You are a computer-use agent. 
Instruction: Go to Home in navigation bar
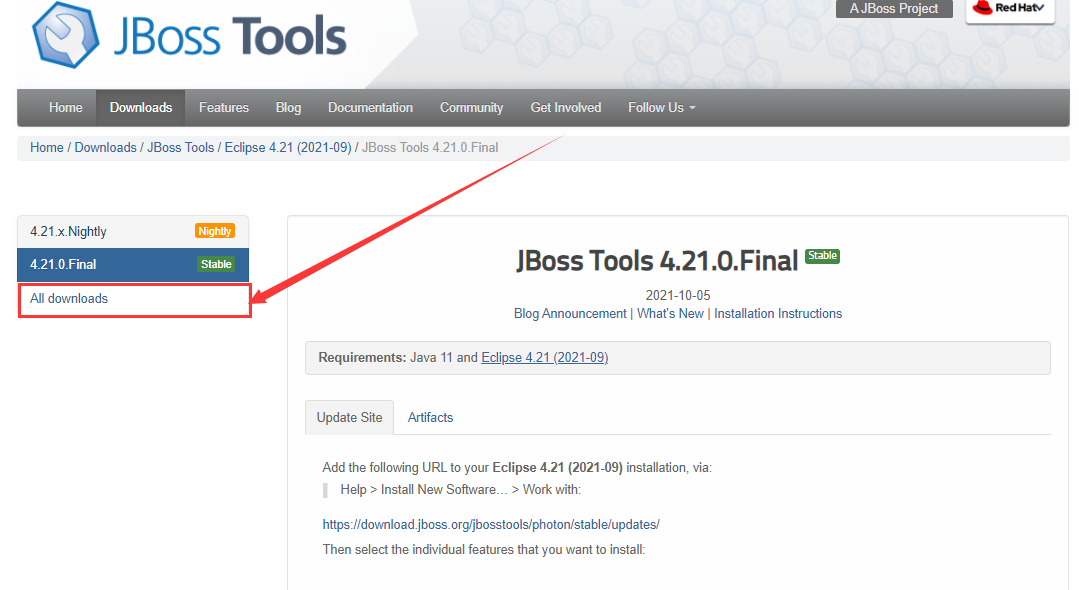coord(65,107)
